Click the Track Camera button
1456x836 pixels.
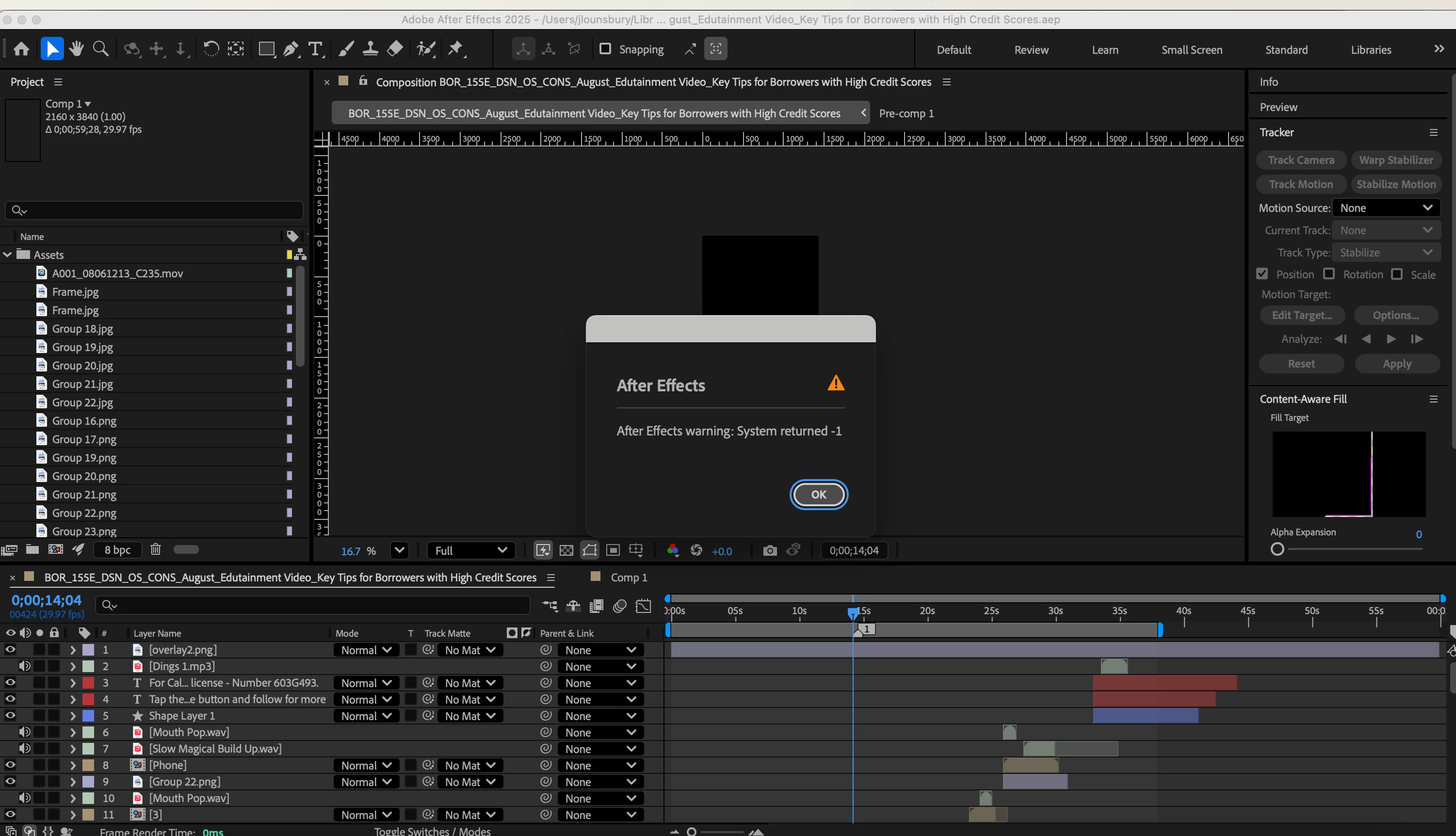(1301, 160)
